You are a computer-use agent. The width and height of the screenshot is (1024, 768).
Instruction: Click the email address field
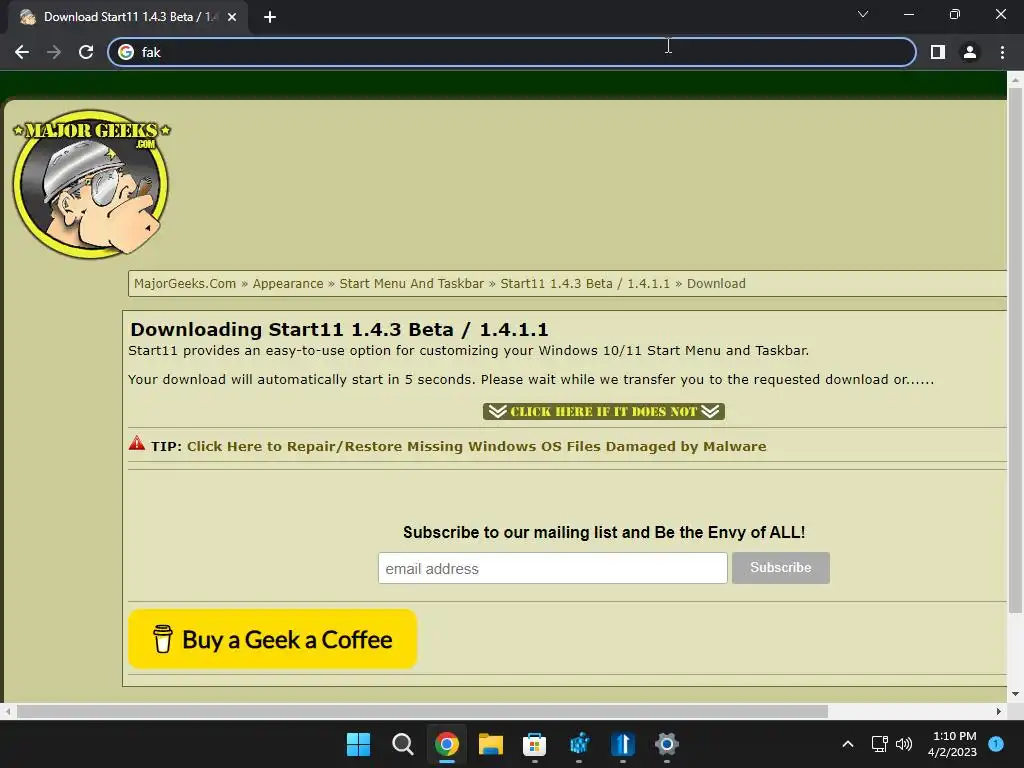552,568
